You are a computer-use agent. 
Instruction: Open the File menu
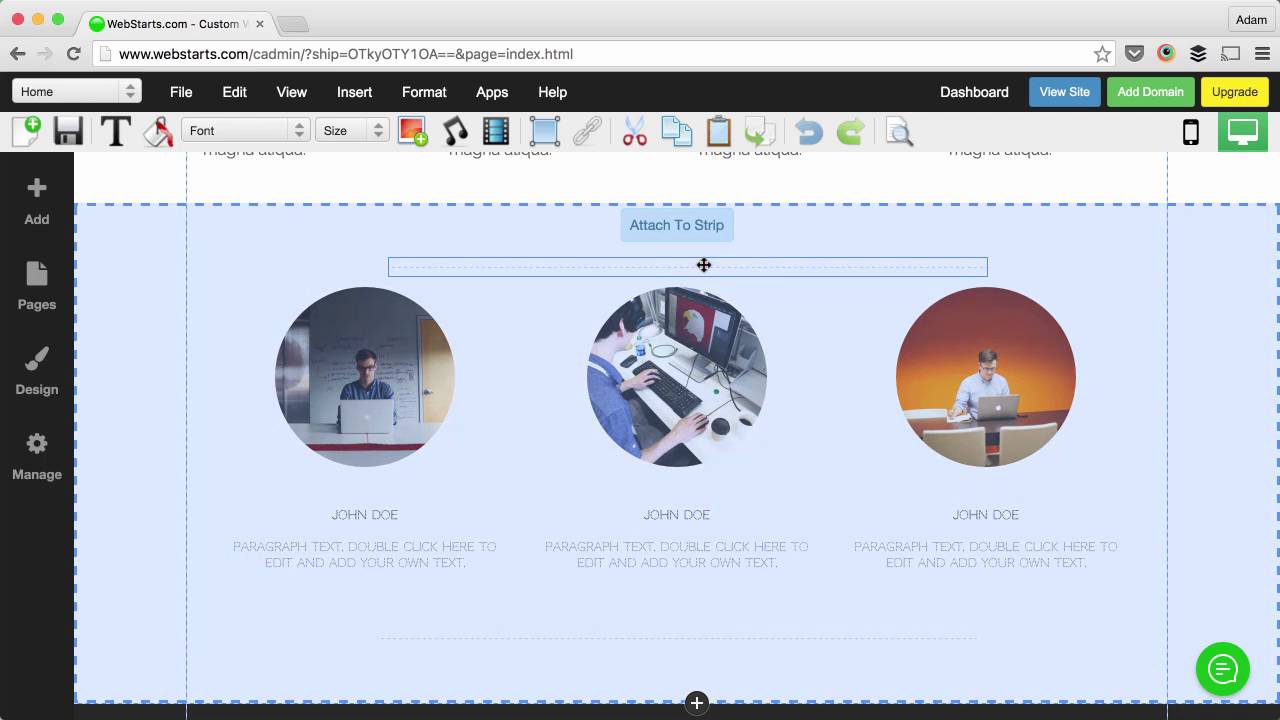tap(181, 92)
